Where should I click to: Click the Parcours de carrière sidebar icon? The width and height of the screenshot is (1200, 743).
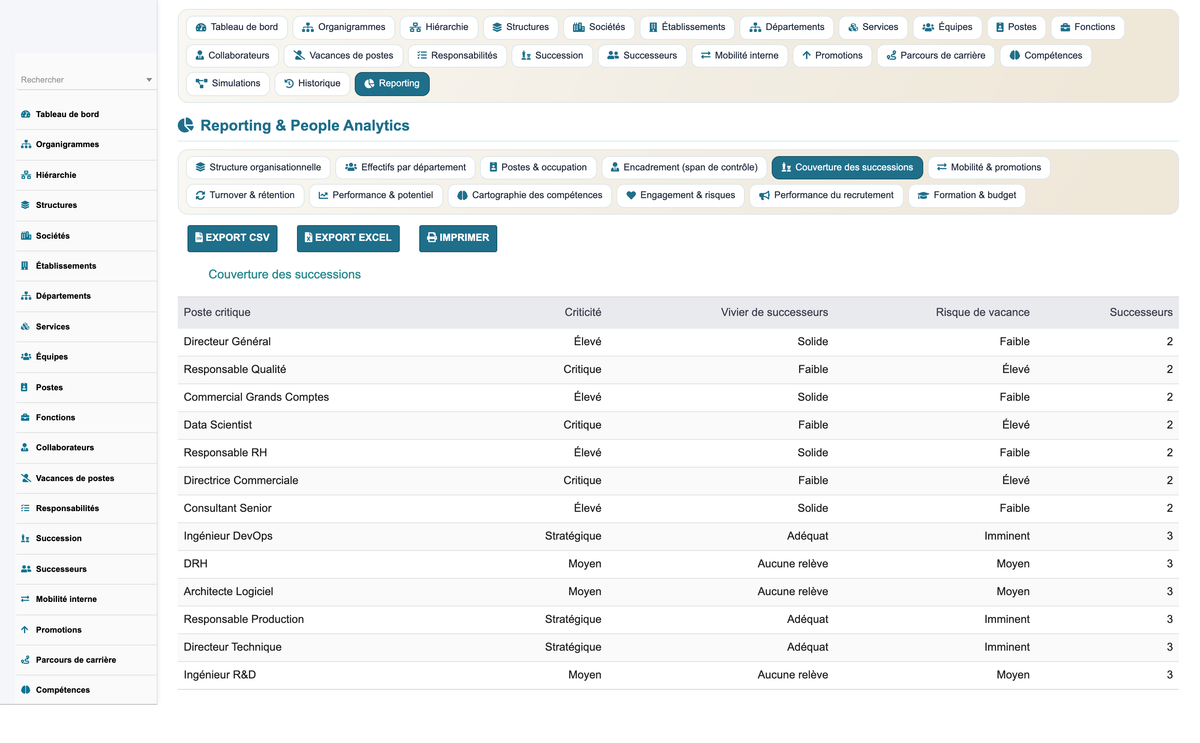25,660
